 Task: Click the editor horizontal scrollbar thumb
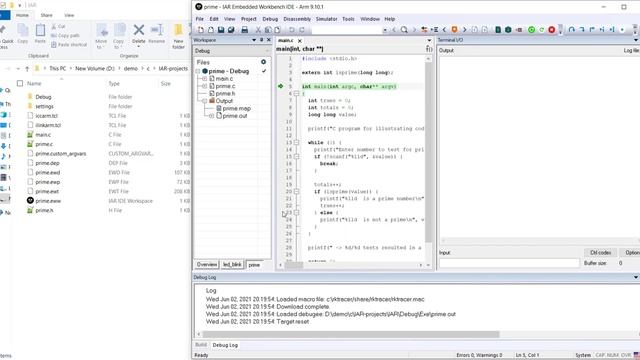click(x=293, y=265)
